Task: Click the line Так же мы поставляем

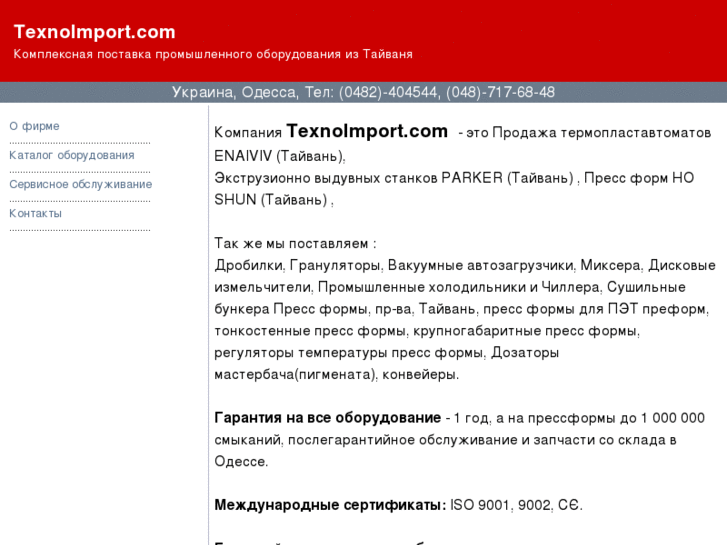Action: [x=295, y=243]
